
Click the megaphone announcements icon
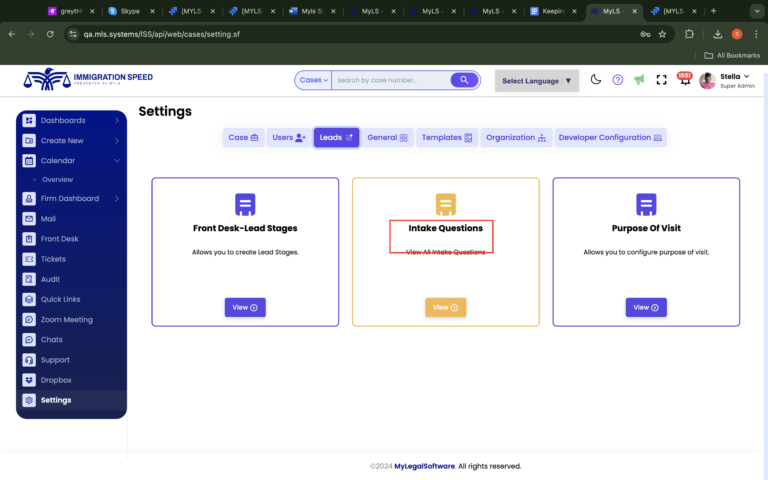point(639,80)
